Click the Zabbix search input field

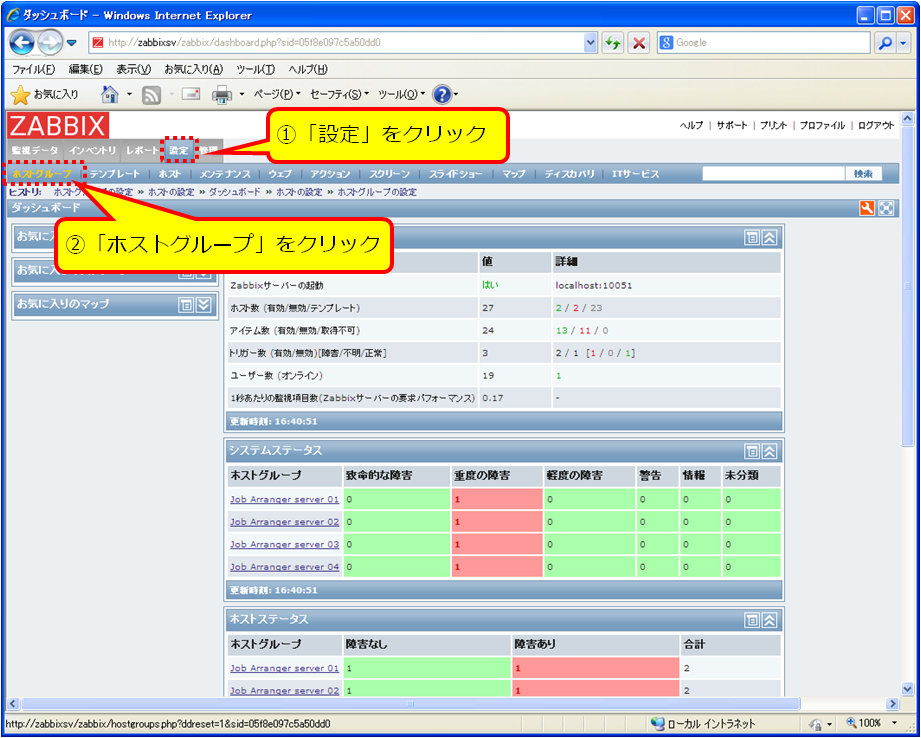point(774,173)
